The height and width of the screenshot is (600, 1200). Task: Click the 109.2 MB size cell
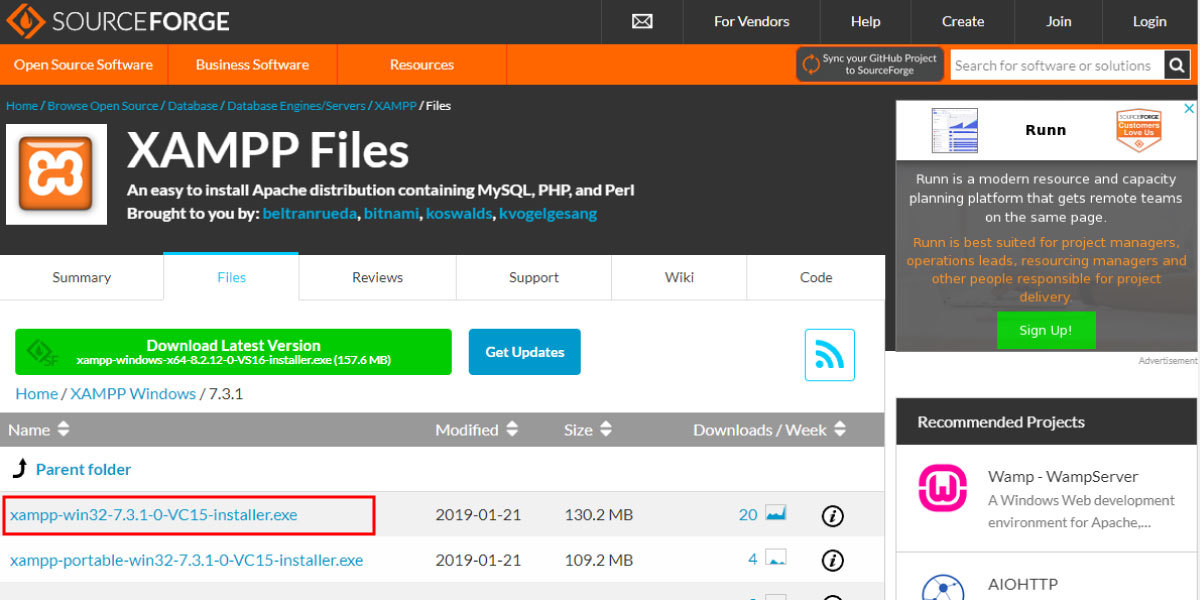click(599, 560)
